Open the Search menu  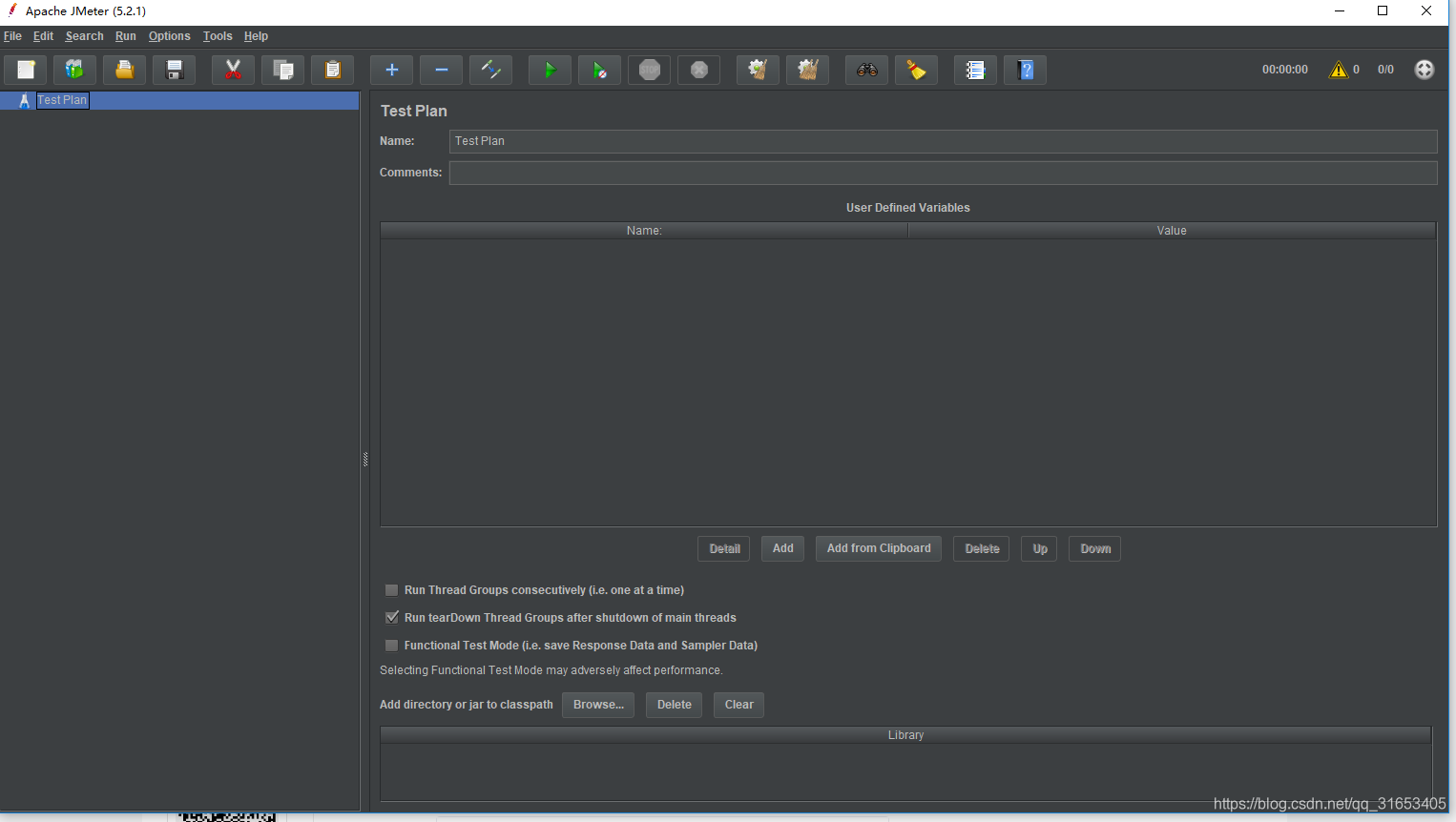point(84,36)
